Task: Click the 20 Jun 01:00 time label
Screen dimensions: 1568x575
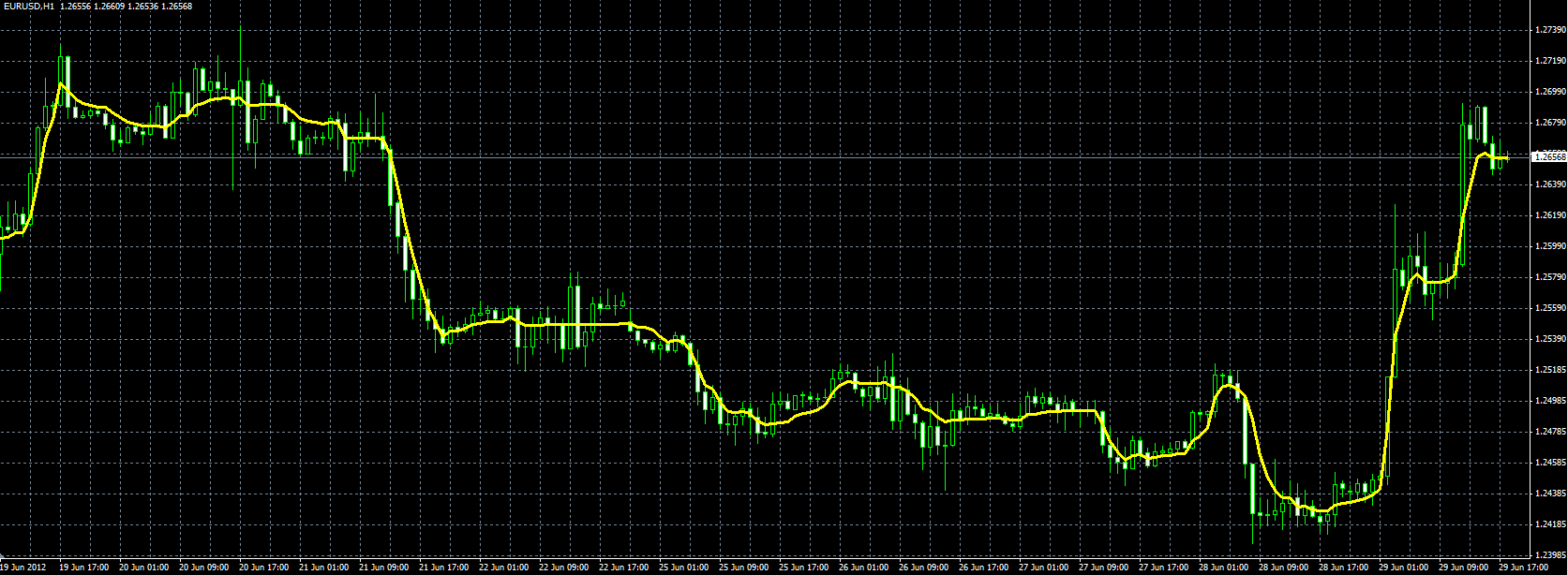Action: click(143, 568)
